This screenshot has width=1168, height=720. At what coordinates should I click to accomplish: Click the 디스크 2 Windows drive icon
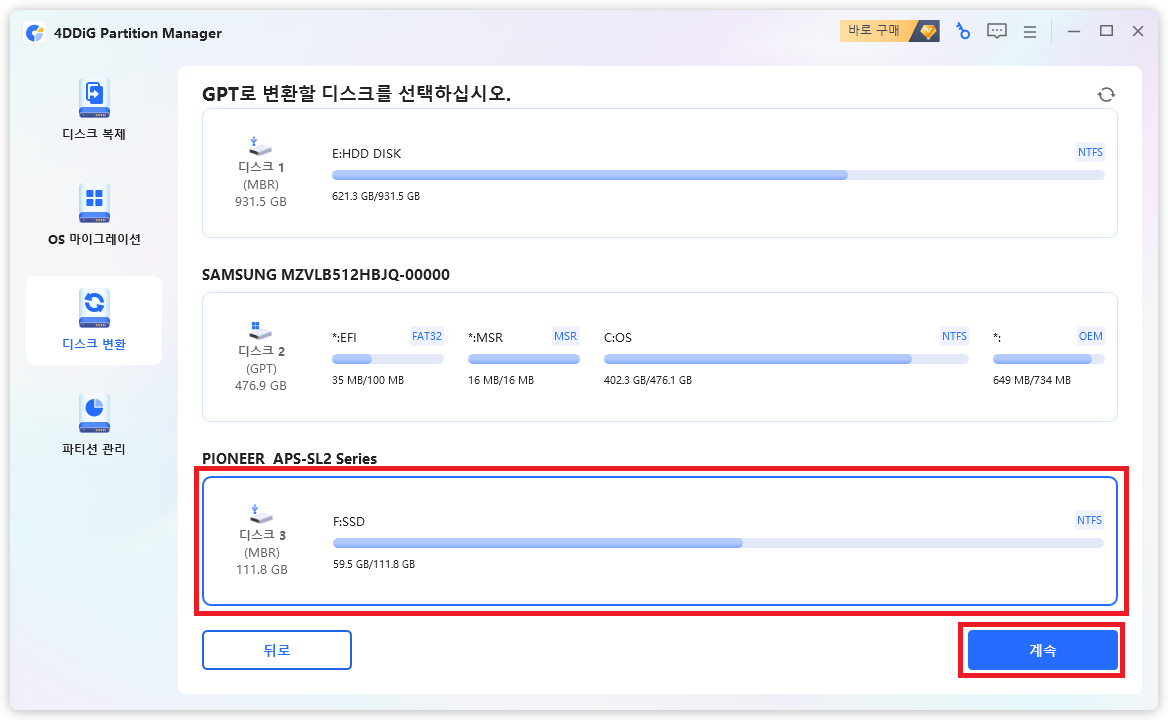(x=259, y=330)
